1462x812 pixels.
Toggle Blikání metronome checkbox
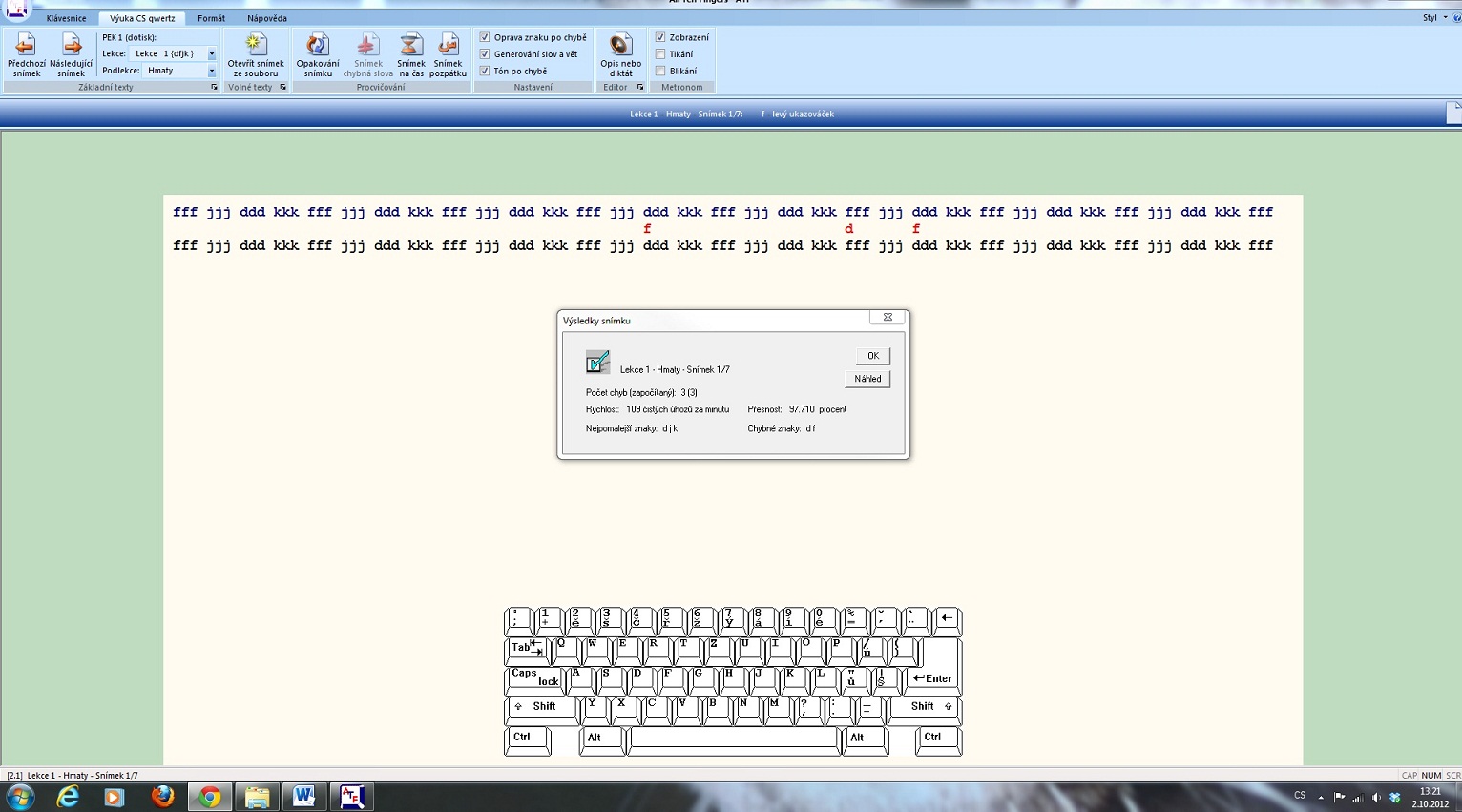point(660,71)
